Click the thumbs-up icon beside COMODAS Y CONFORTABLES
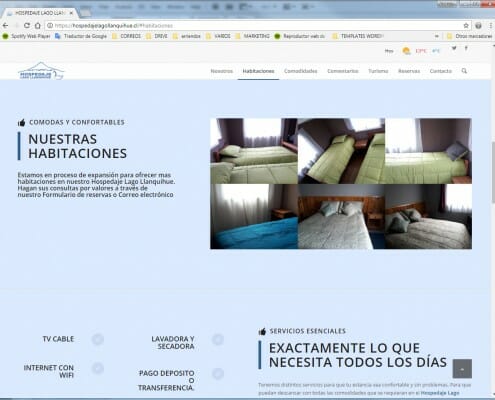 (22, 123)
